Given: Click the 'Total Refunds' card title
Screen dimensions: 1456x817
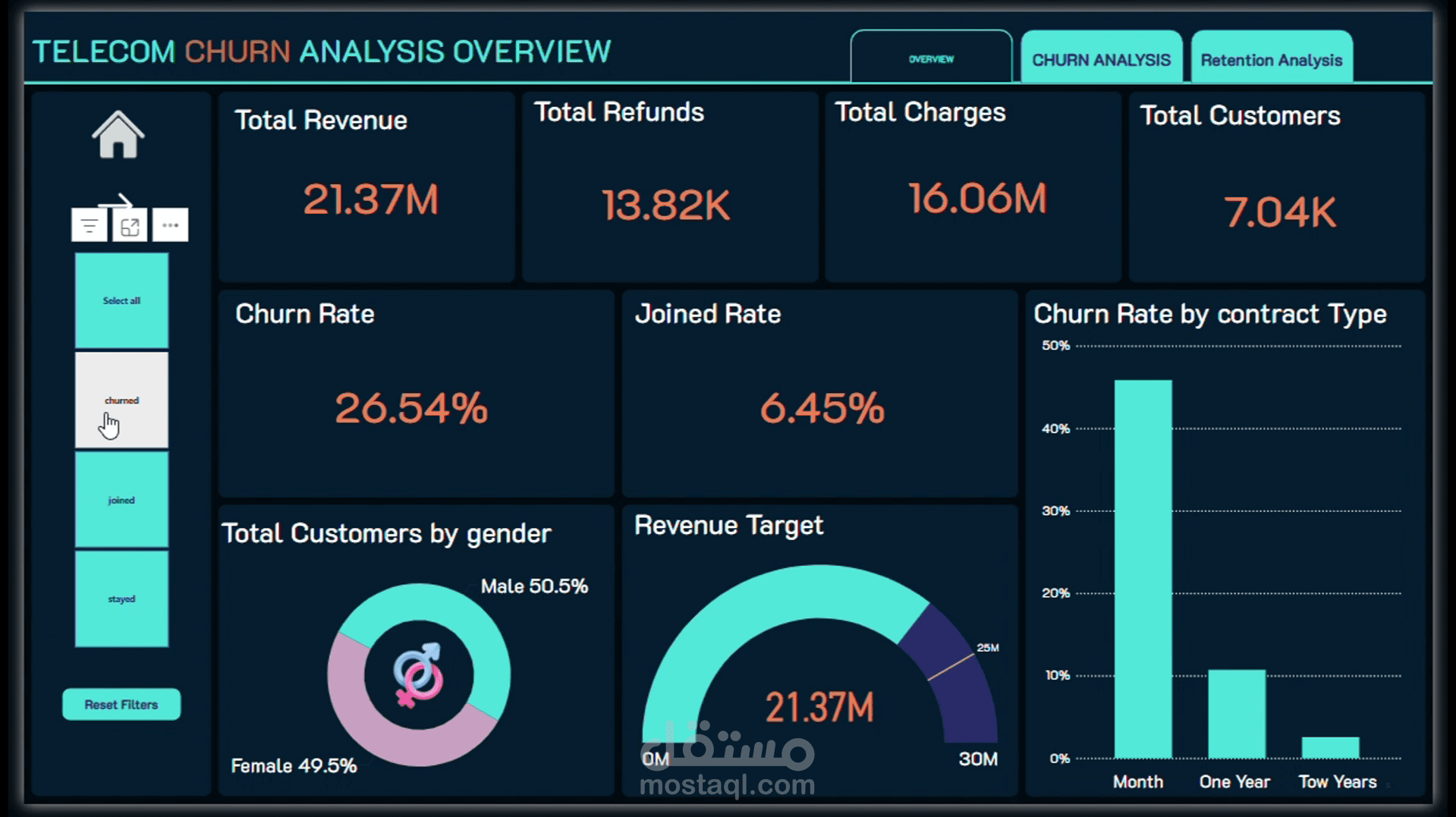Looking at the screenshot, I should click(x=619, y=112).
